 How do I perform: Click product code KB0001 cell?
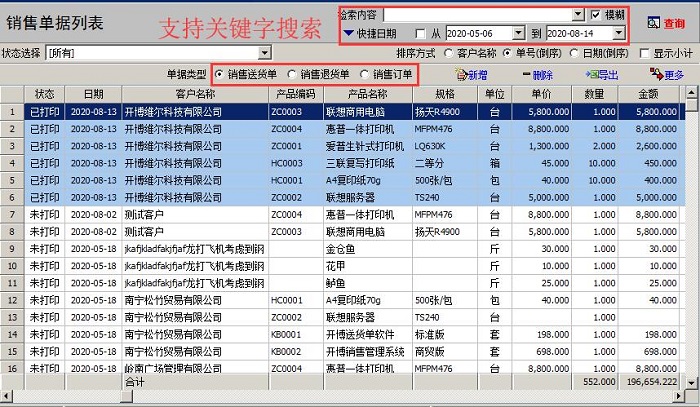pos(286,335)
